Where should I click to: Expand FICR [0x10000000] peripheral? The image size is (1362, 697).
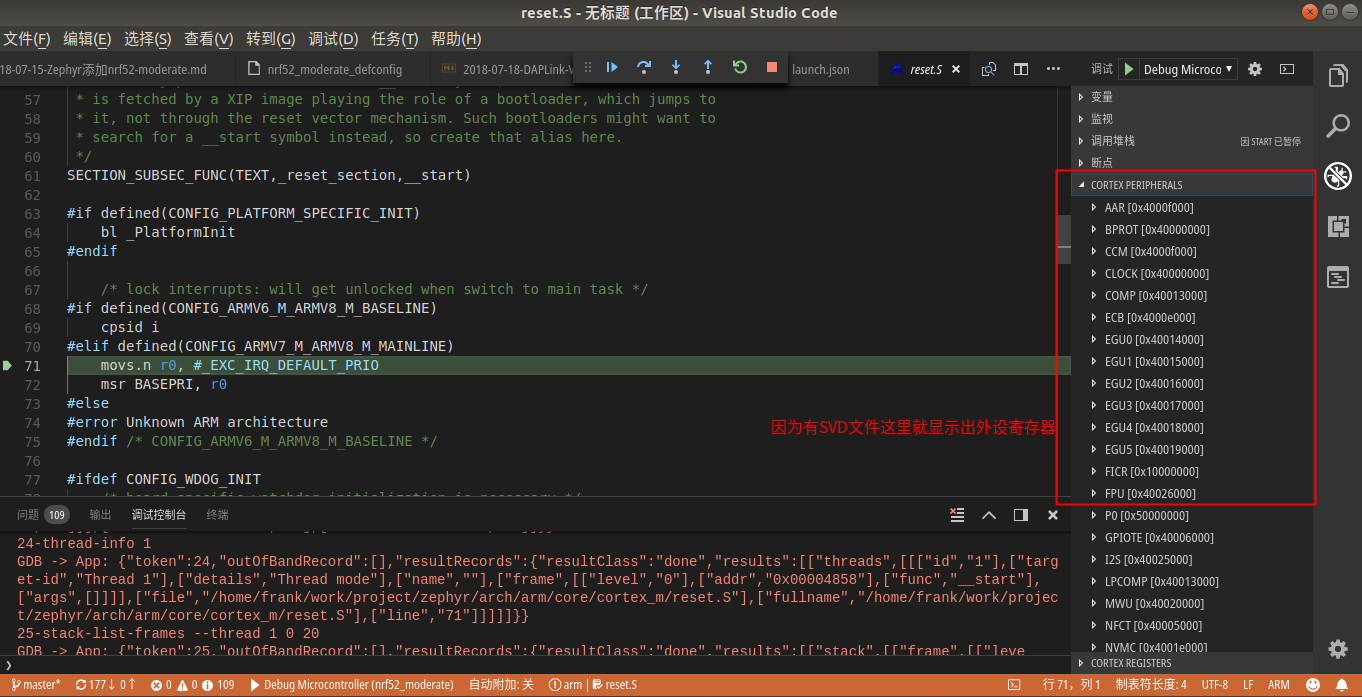[1093, 472]
